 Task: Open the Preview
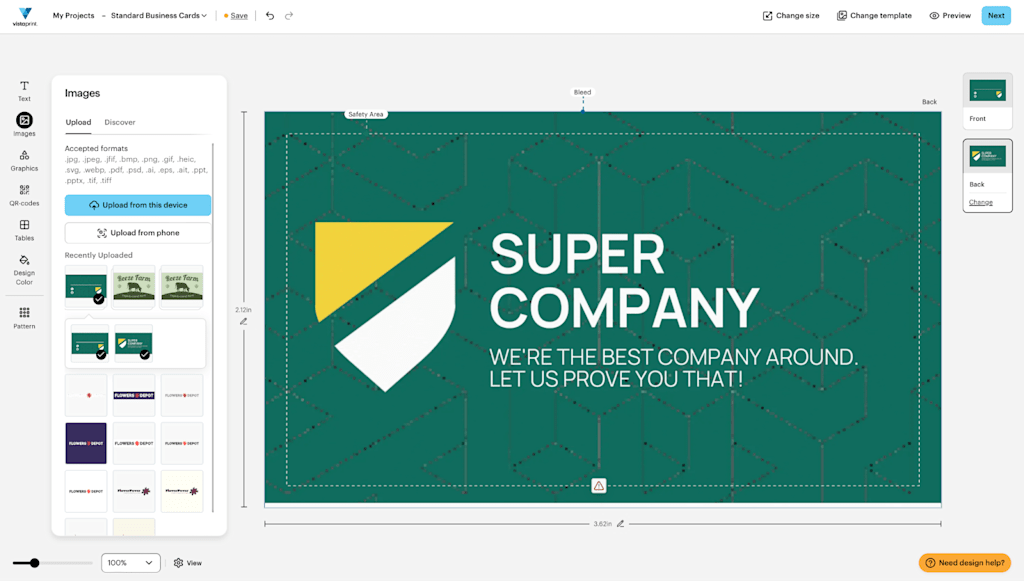pos(950,16)
